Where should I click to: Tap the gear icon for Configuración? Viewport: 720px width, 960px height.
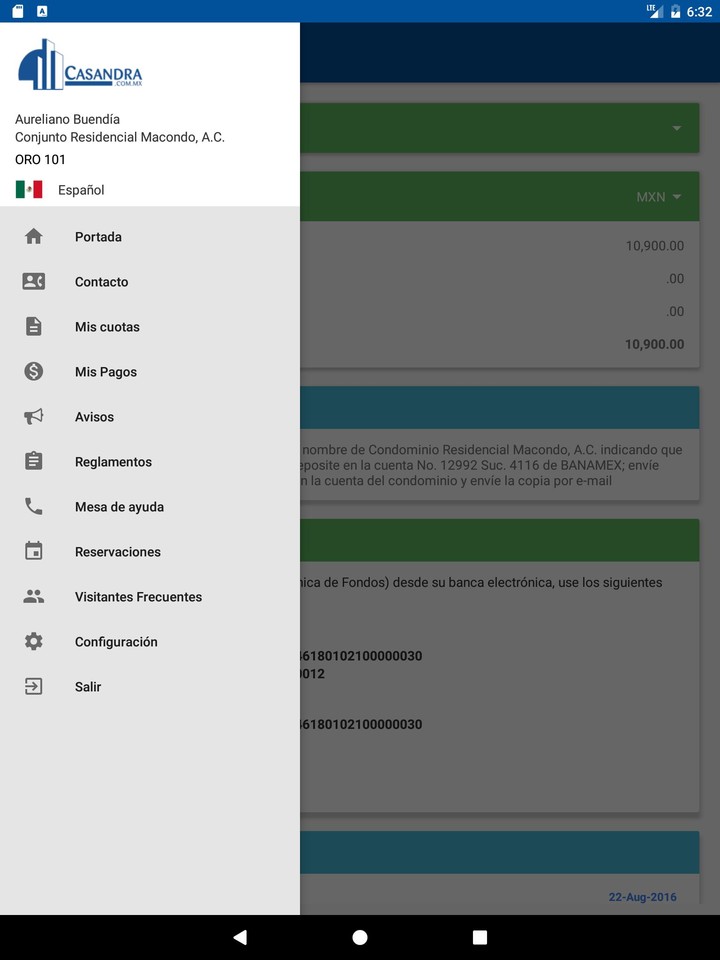coord(34,642)
